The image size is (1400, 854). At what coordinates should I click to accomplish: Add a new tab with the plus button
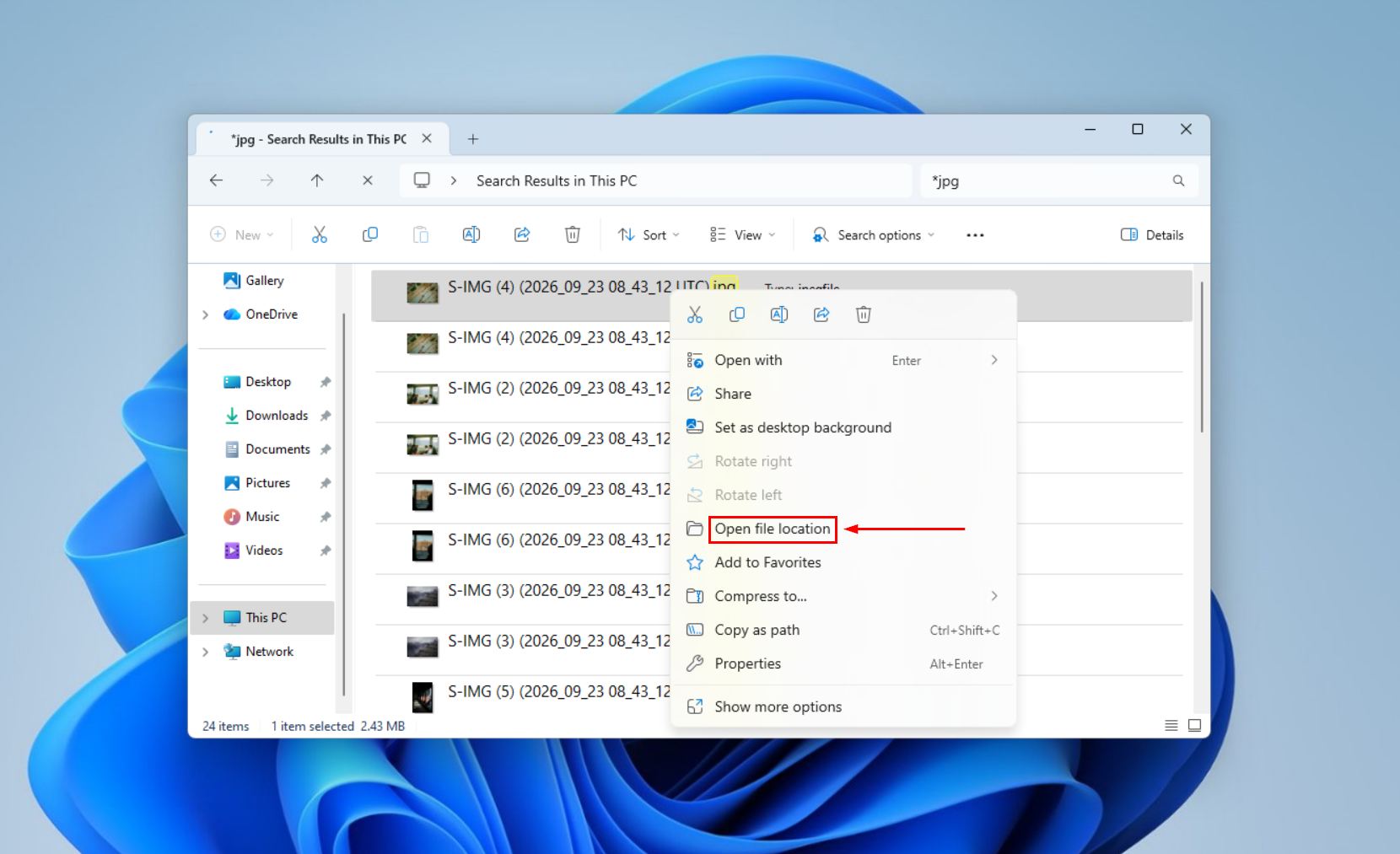[x=473, y=139]
